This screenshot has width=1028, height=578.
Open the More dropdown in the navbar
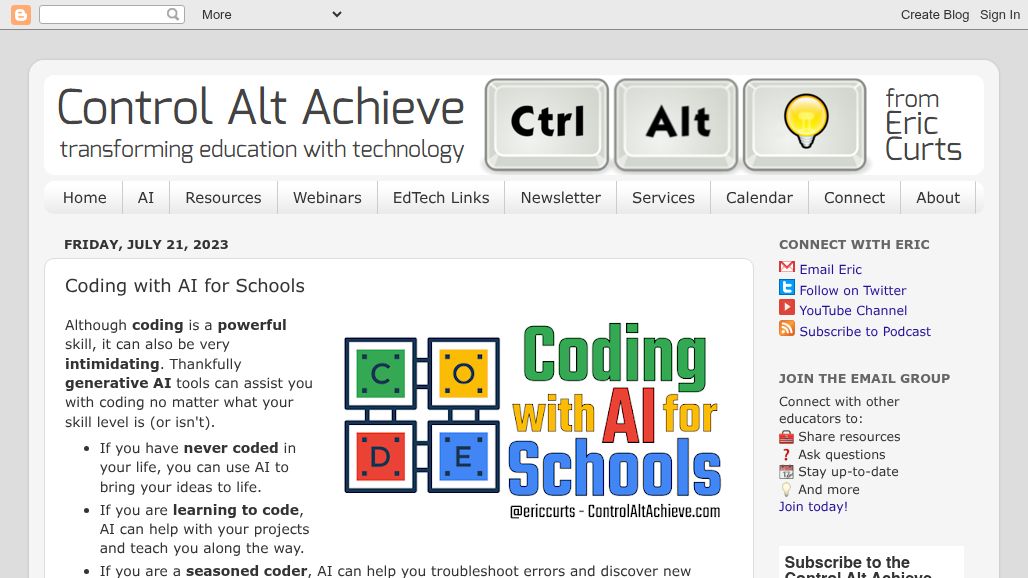click(216, 14)
